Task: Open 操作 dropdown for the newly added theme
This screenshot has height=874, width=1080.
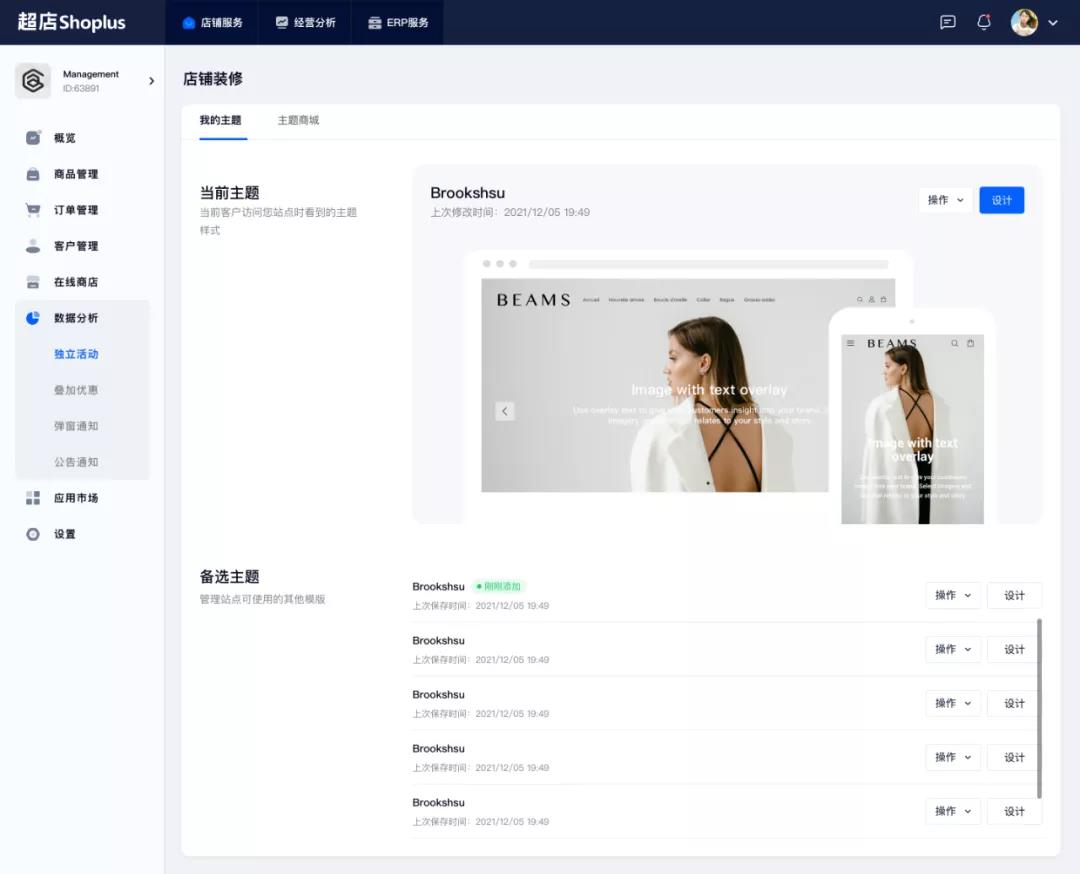Action: [952, 595]
